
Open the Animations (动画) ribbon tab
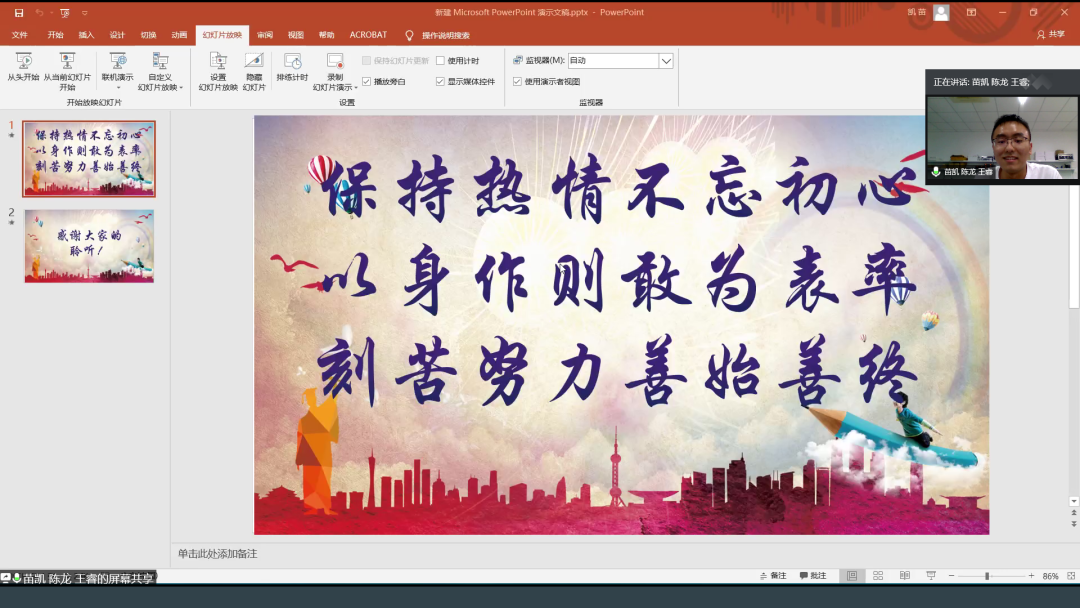tap(179, 35)
